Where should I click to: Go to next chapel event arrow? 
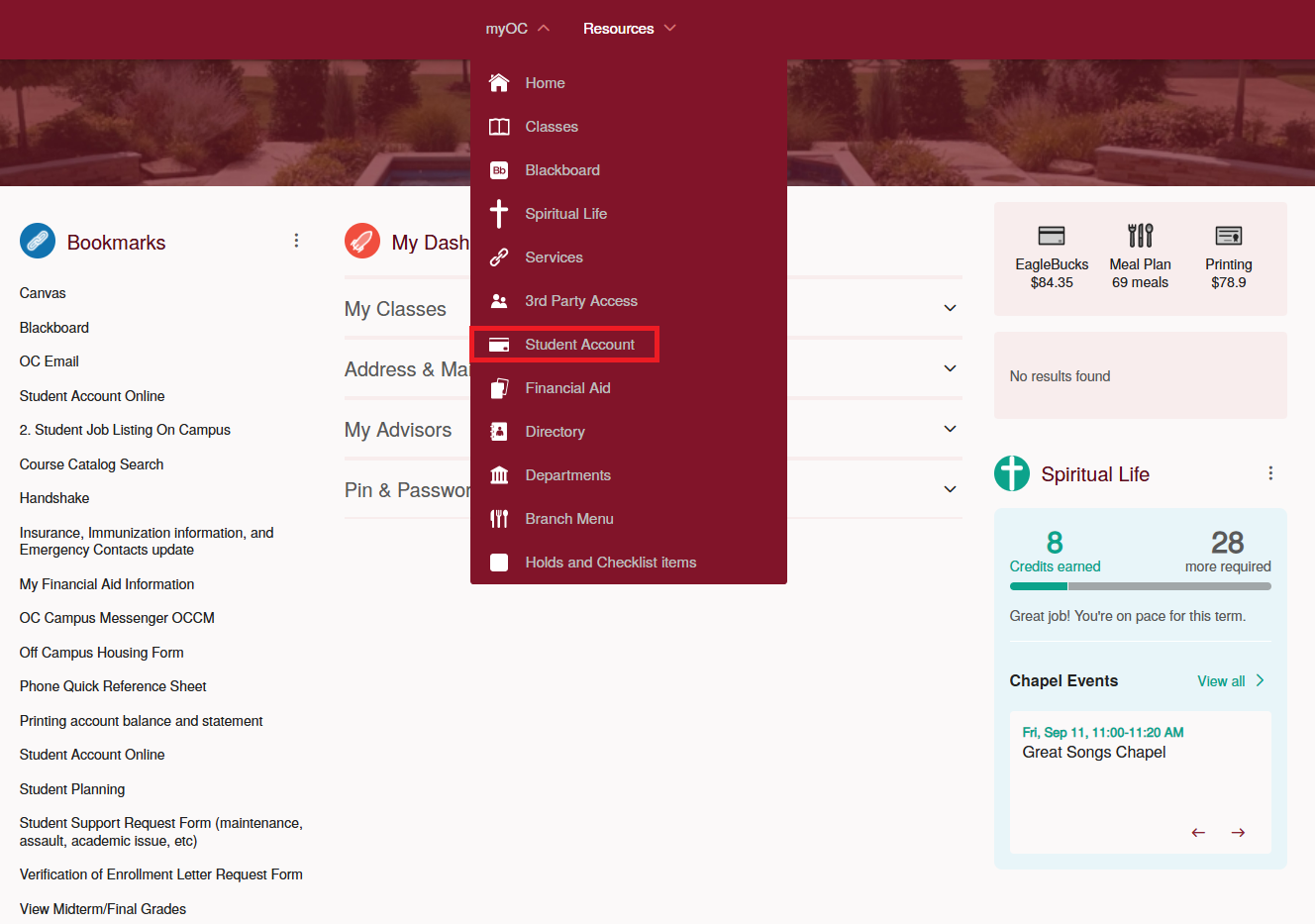(1238, 833)
